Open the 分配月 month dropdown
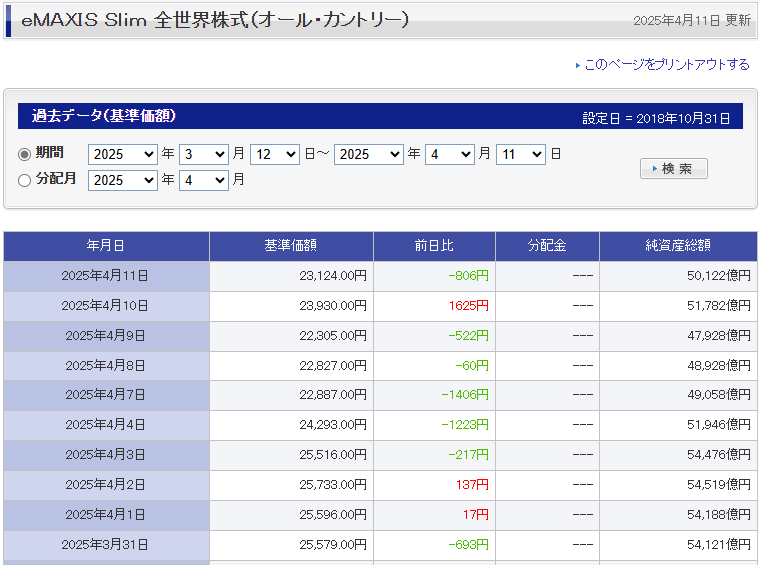 (x=203, y=180)
